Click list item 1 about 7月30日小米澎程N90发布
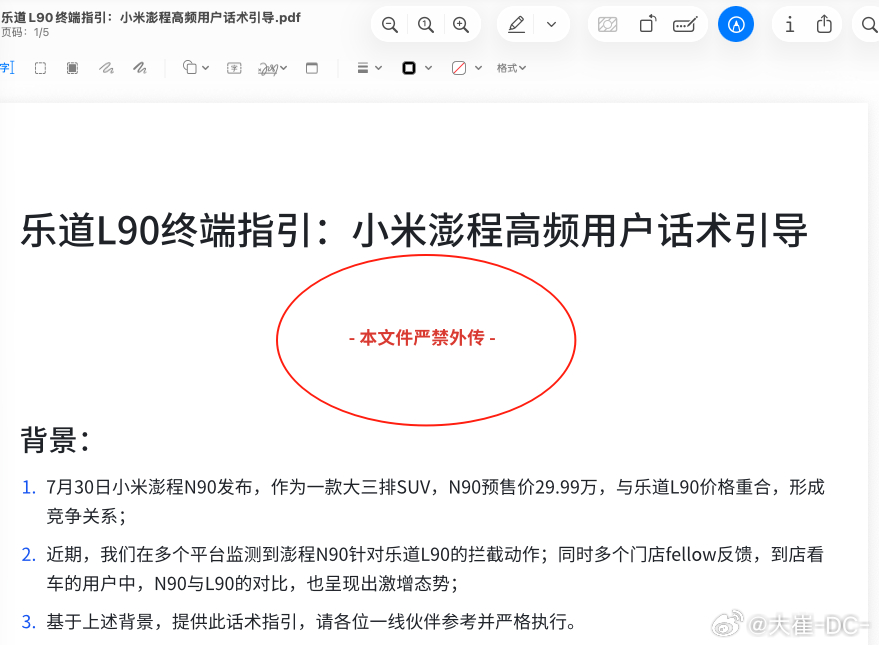 [x=423, y=501]
